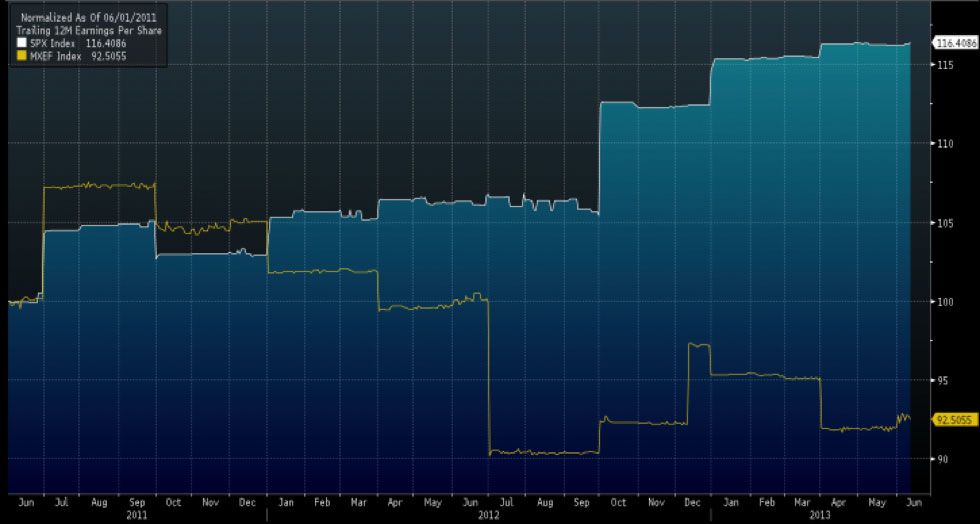Click the 110 y-axis label
The height and width of the screenshot is (524, 980).
coord(945,144)
